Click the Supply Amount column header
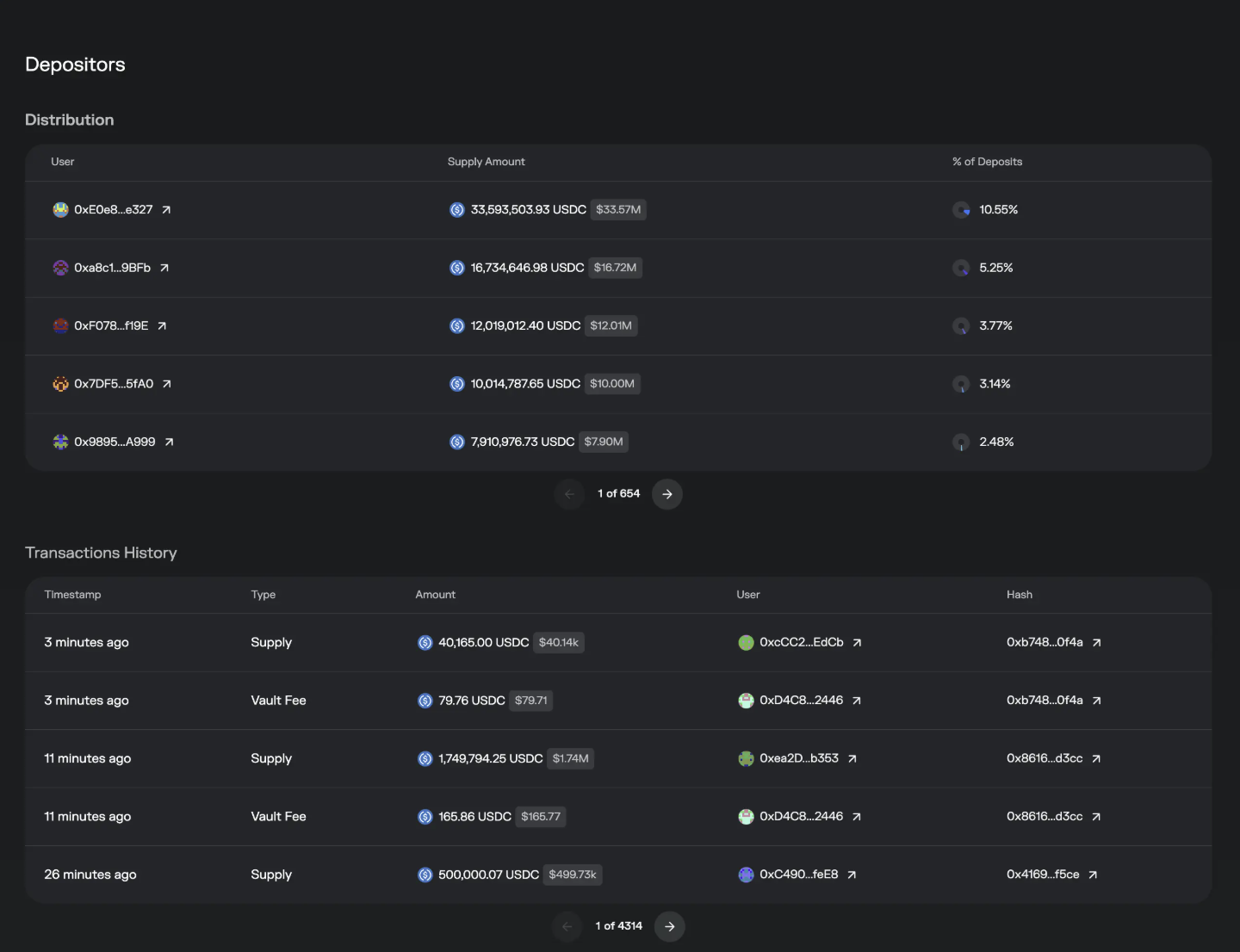This screenshot has height=952, width=1240. point(486,162)
